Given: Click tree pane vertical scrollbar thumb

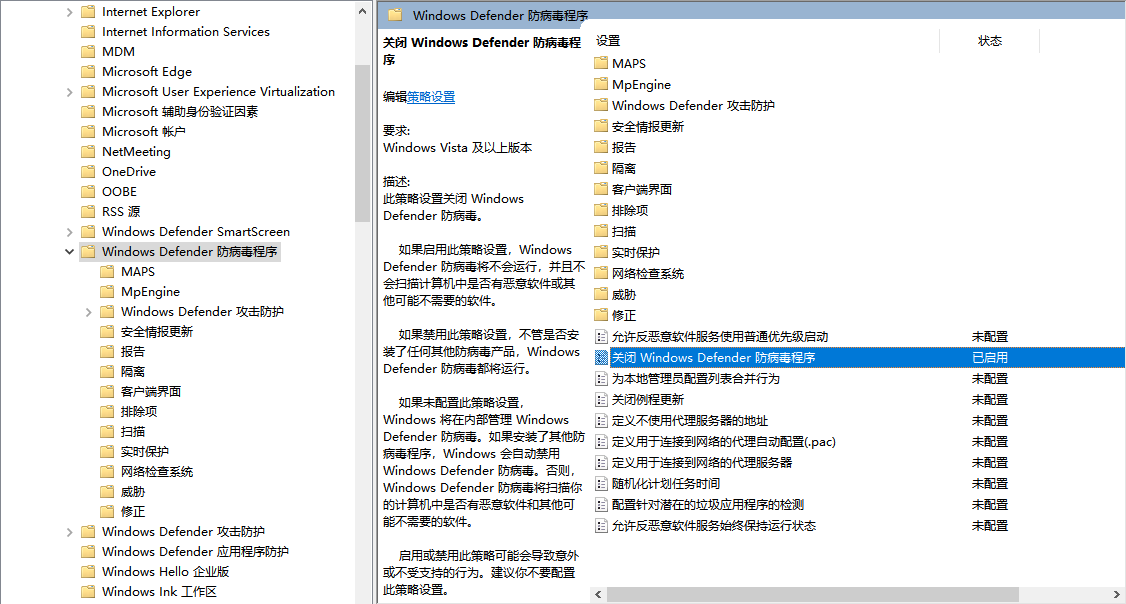Looking at the screenshot, I should 363,144.
